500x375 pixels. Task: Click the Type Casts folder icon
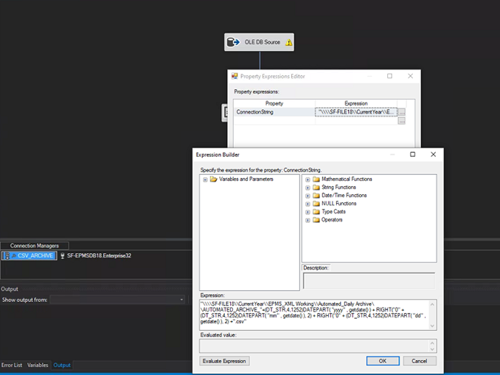pos(316,212)
